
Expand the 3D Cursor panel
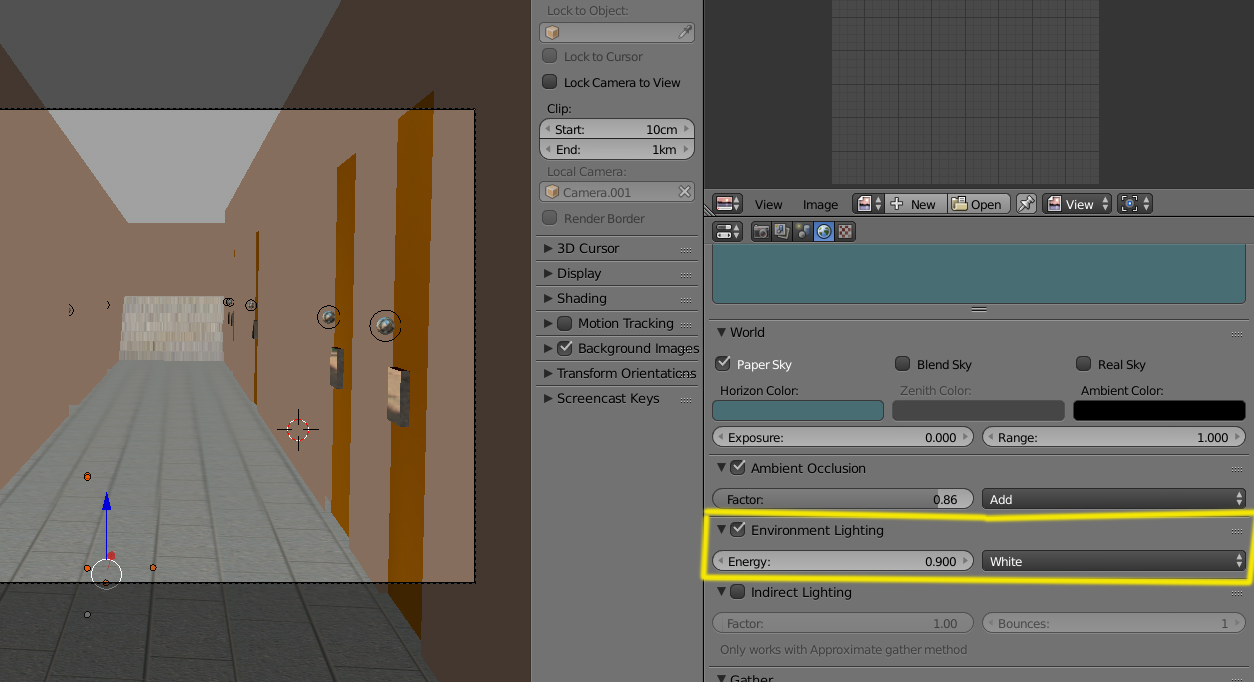tap(547, 248)
